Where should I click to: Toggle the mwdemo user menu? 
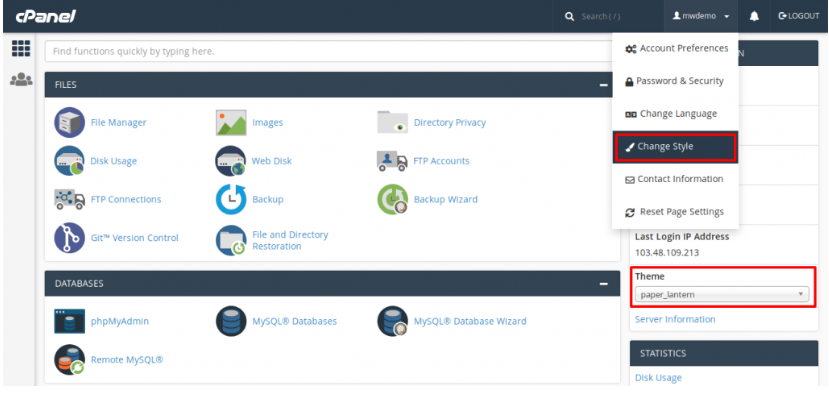(x=701, y=16)
